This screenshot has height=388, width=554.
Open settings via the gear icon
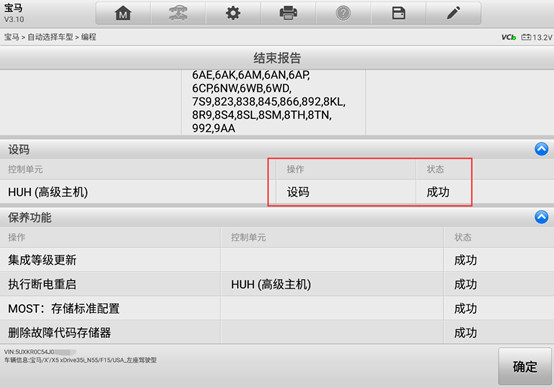pos(233,13)
